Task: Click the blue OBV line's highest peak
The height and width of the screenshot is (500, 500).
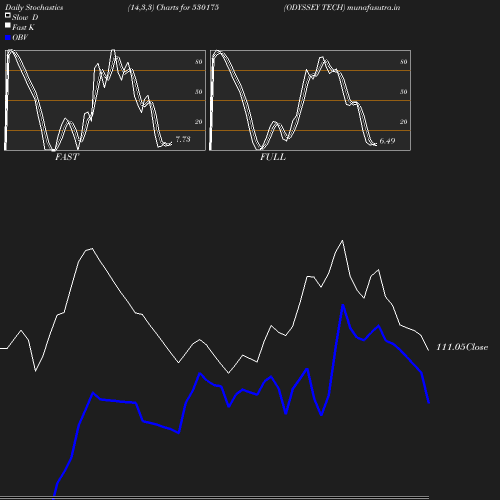Action: pyautogui.click(x=343, y=305)
